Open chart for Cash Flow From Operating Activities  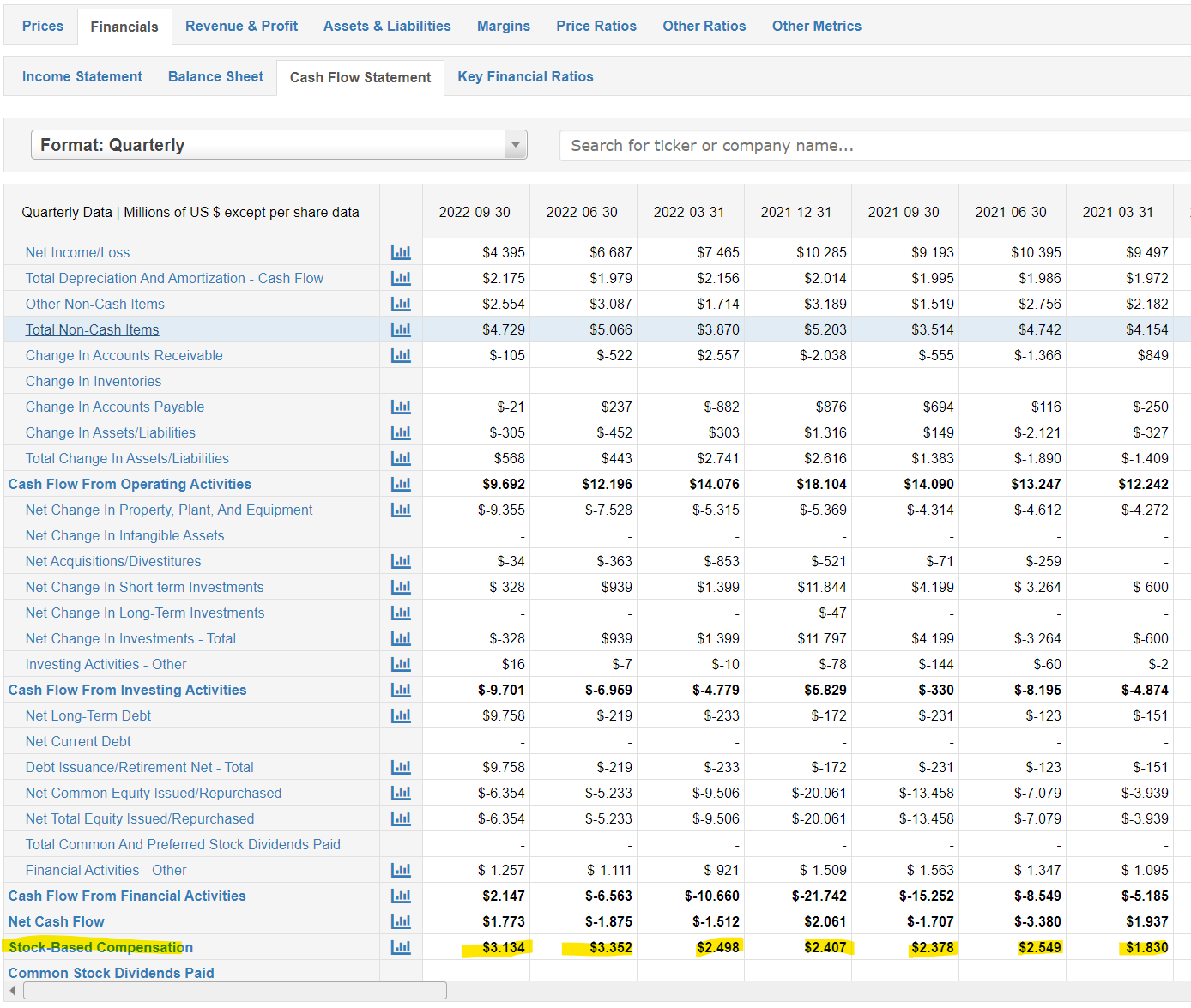[x=401, y=484]
